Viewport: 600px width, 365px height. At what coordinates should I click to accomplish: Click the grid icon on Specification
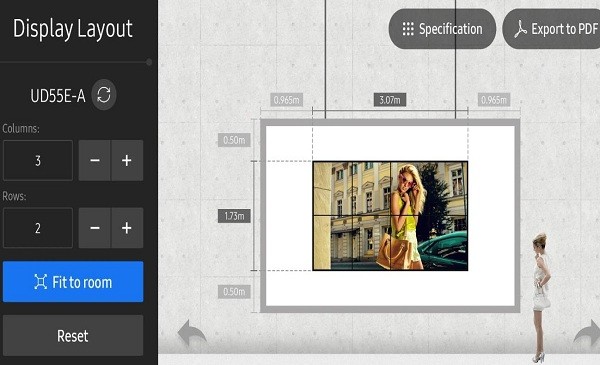pyautogui.click(x=408, y=29)
